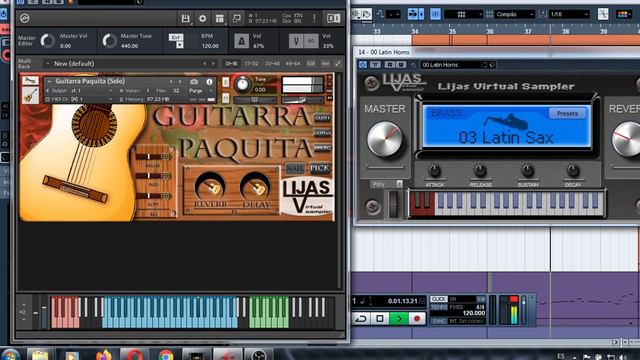Click next instrument arrow beside Guitarra Paquita
Screen dimensions: 640x360
click(x=180, y=82)
